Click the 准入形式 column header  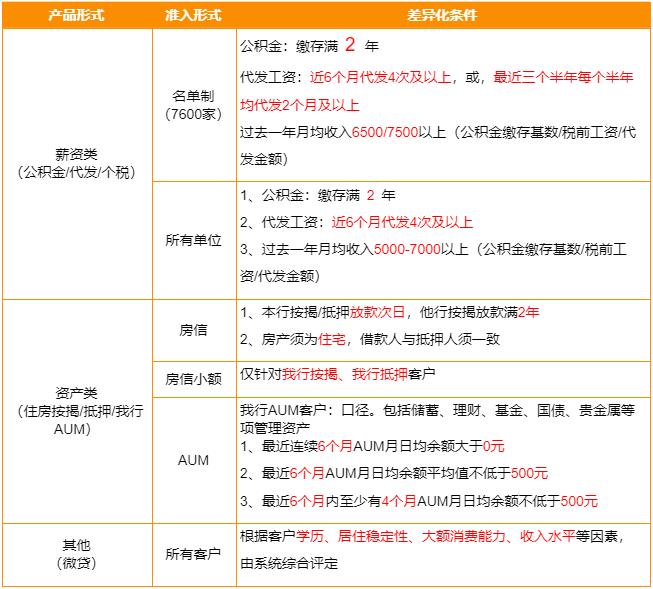192,17
